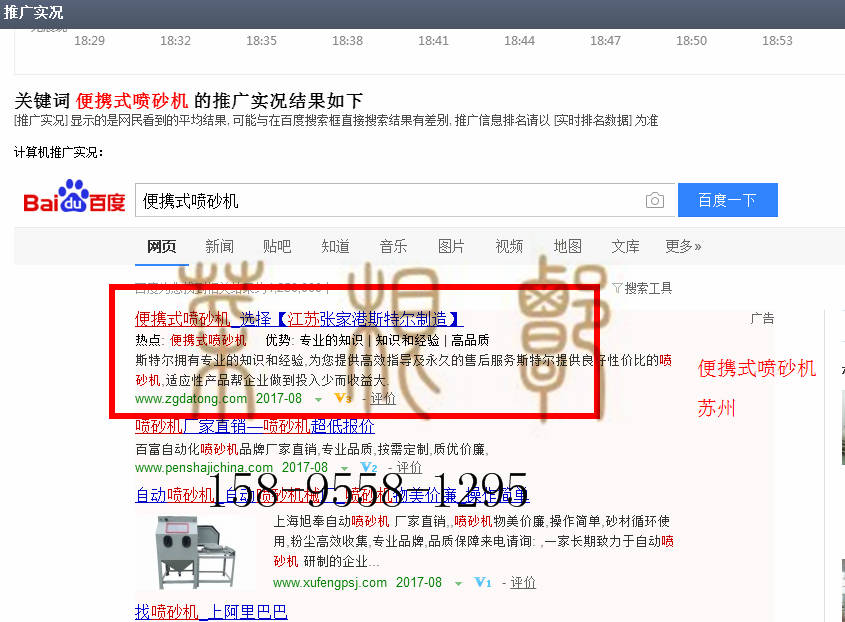Click 评价 next to zgdatong.com result
This screenshot has height=622, width=845.
point(383,398)
